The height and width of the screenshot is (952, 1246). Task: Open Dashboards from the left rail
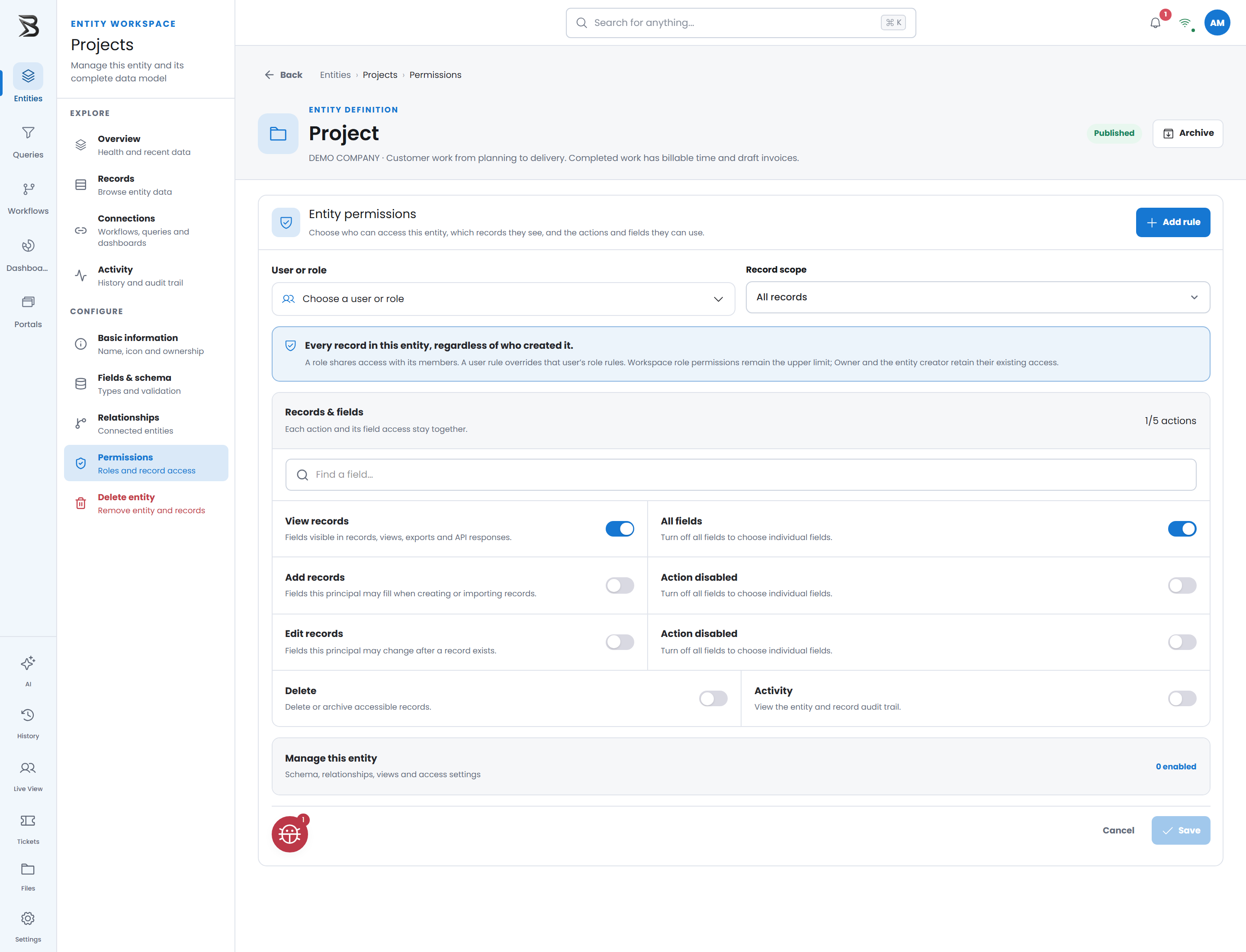(x=28, y=254)
